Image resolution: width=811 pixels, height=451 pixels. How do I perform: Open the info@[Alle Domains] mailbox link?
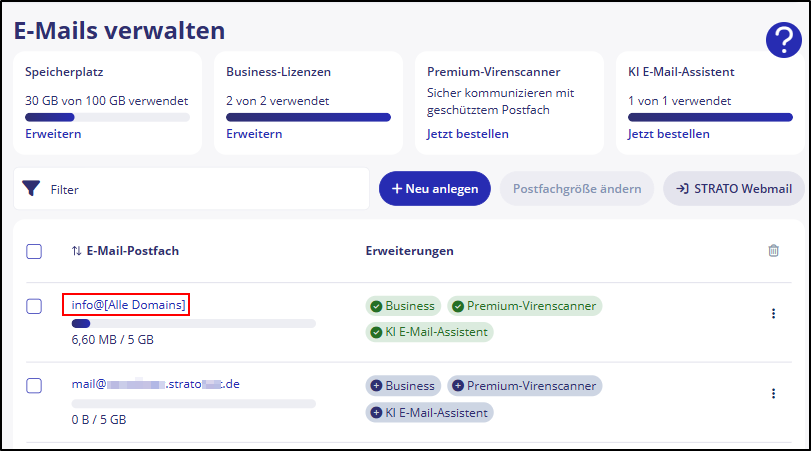pos(128,305)
